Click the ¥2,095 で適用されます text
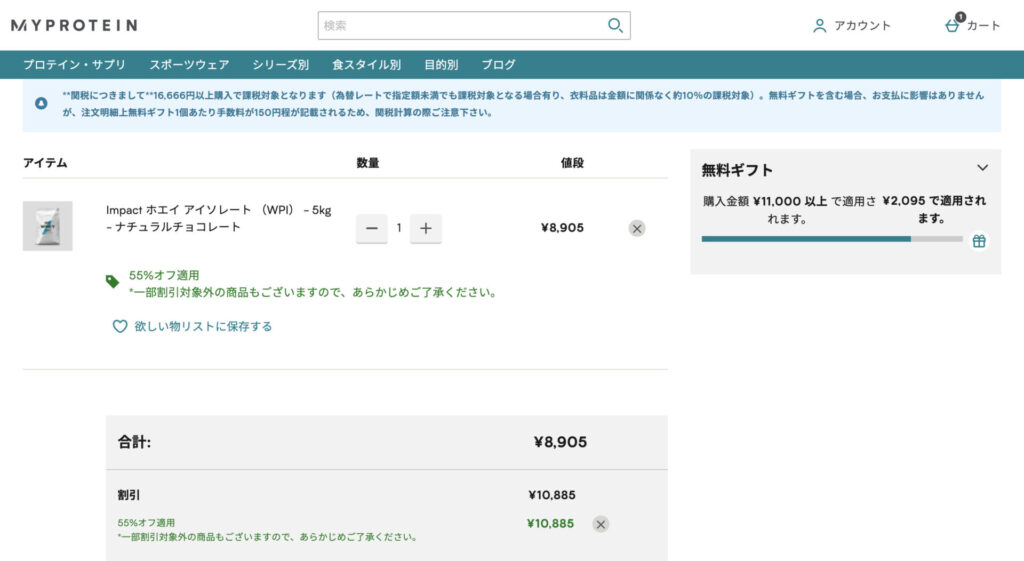Viewport: 1024px width, 561px height. tap(934, 210)
